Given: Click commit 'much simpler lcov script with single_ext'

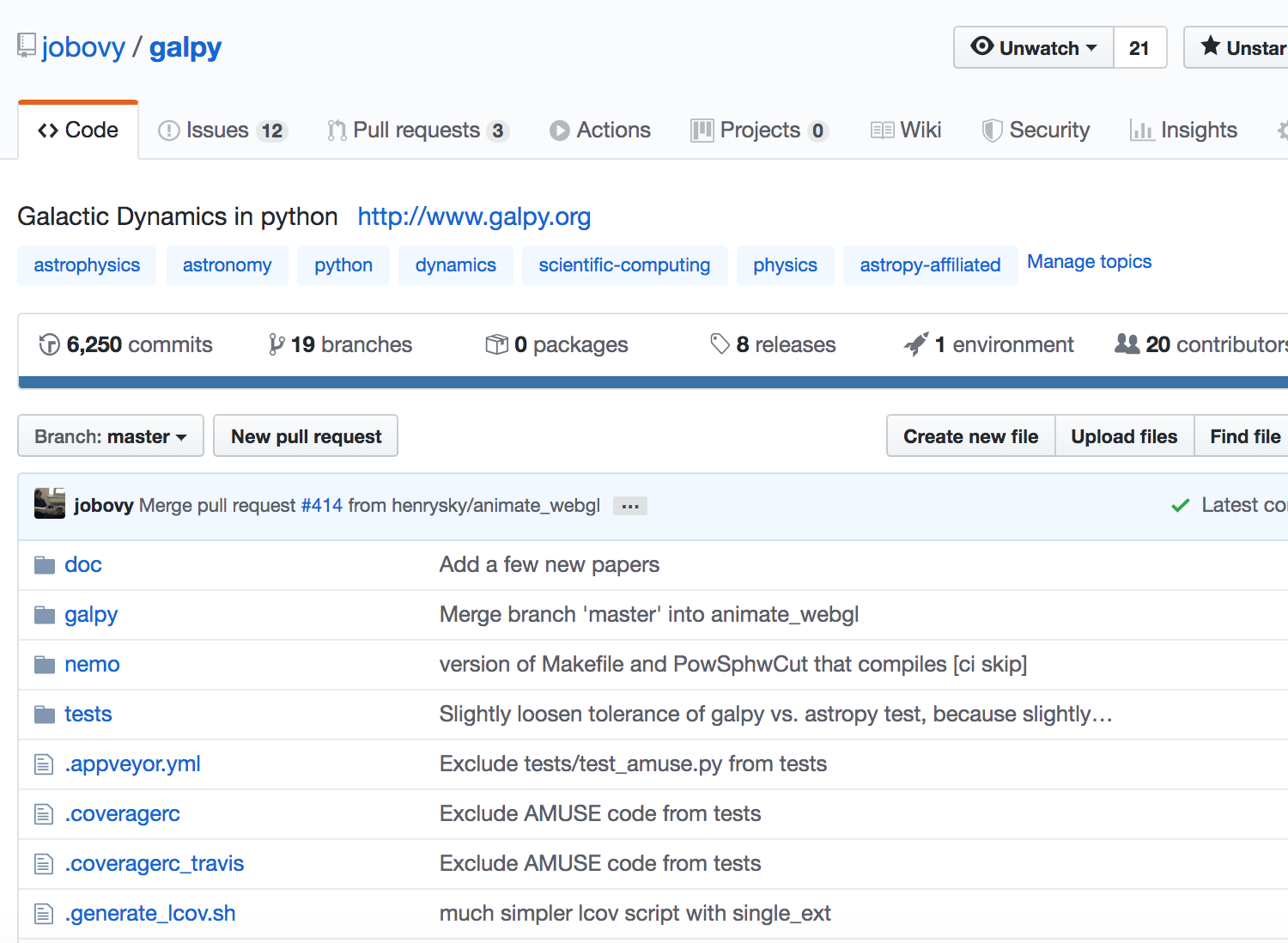Looking at the screenshot, I should coord(635,914).
